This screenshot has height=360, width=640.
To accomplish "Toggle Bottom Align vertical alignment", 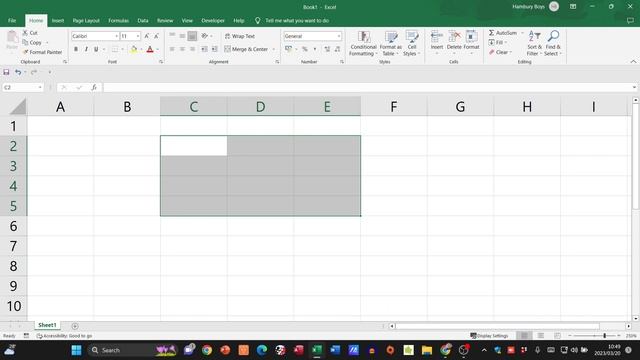I will (x=192, y=36).
